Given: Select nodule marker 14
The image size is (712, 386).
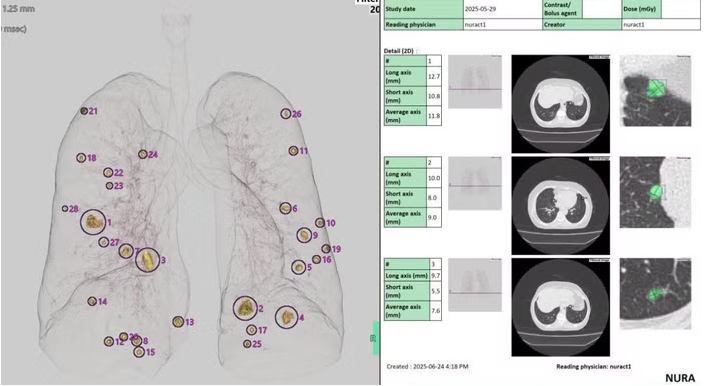Looking at the screenshot, I should pyautogui.click(x=92, y=301).
